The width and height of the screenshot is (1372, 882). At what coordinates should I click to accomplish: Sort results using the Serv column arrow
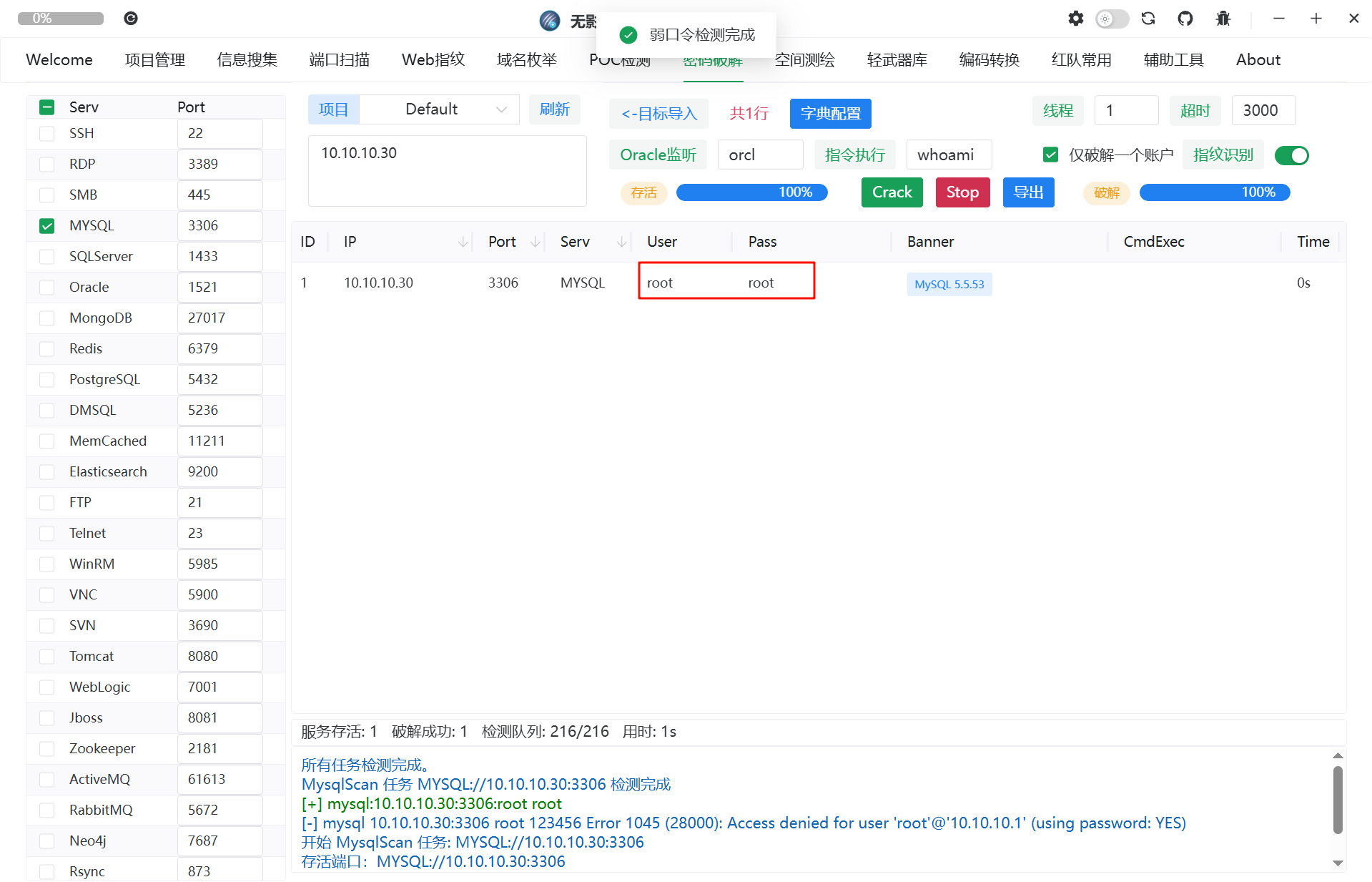(621, 242)
